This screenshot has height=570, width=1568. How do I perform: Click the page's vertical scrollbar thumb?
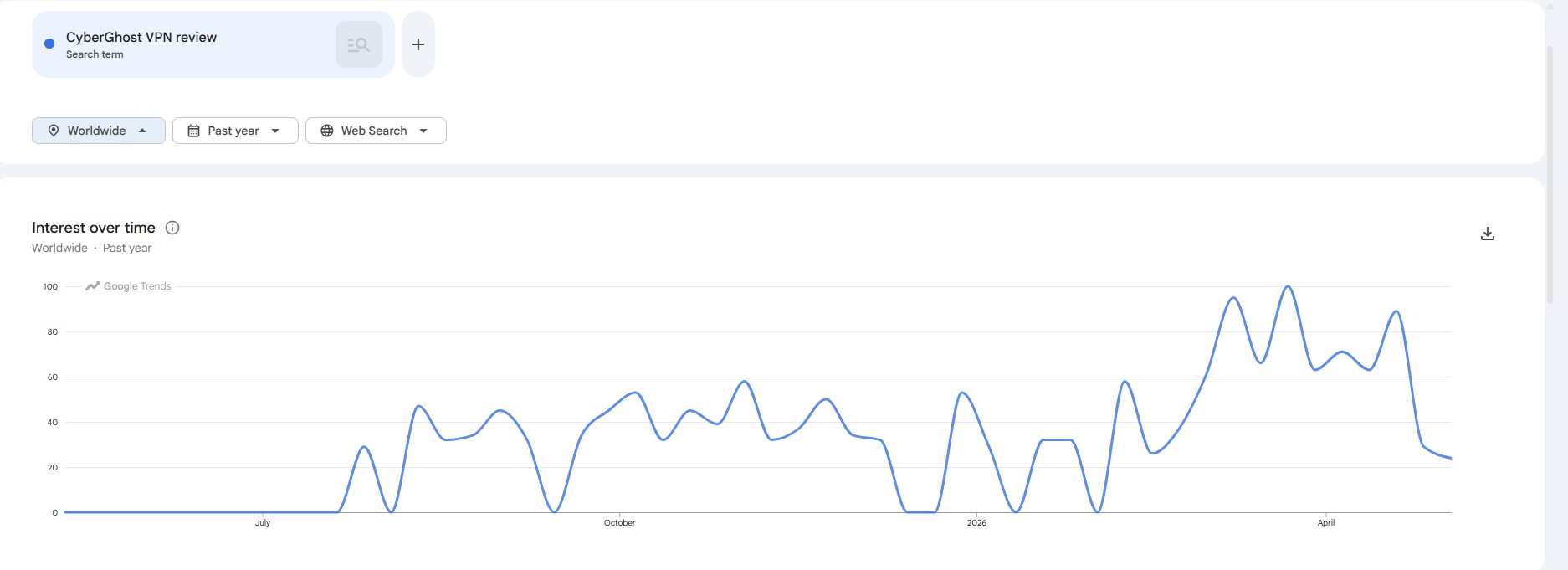click(x=1550, y=174)
